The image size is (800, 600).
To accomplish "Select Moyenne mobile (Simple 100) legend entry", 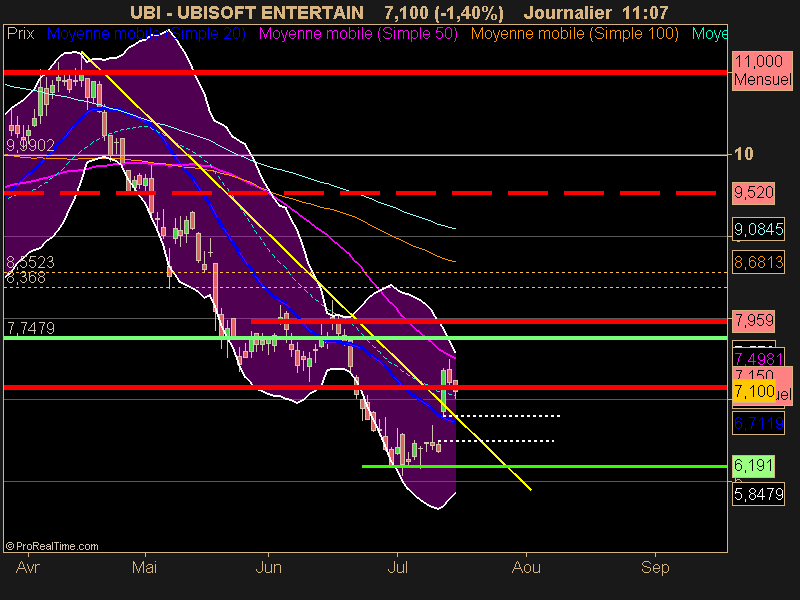I will point(574,34).
